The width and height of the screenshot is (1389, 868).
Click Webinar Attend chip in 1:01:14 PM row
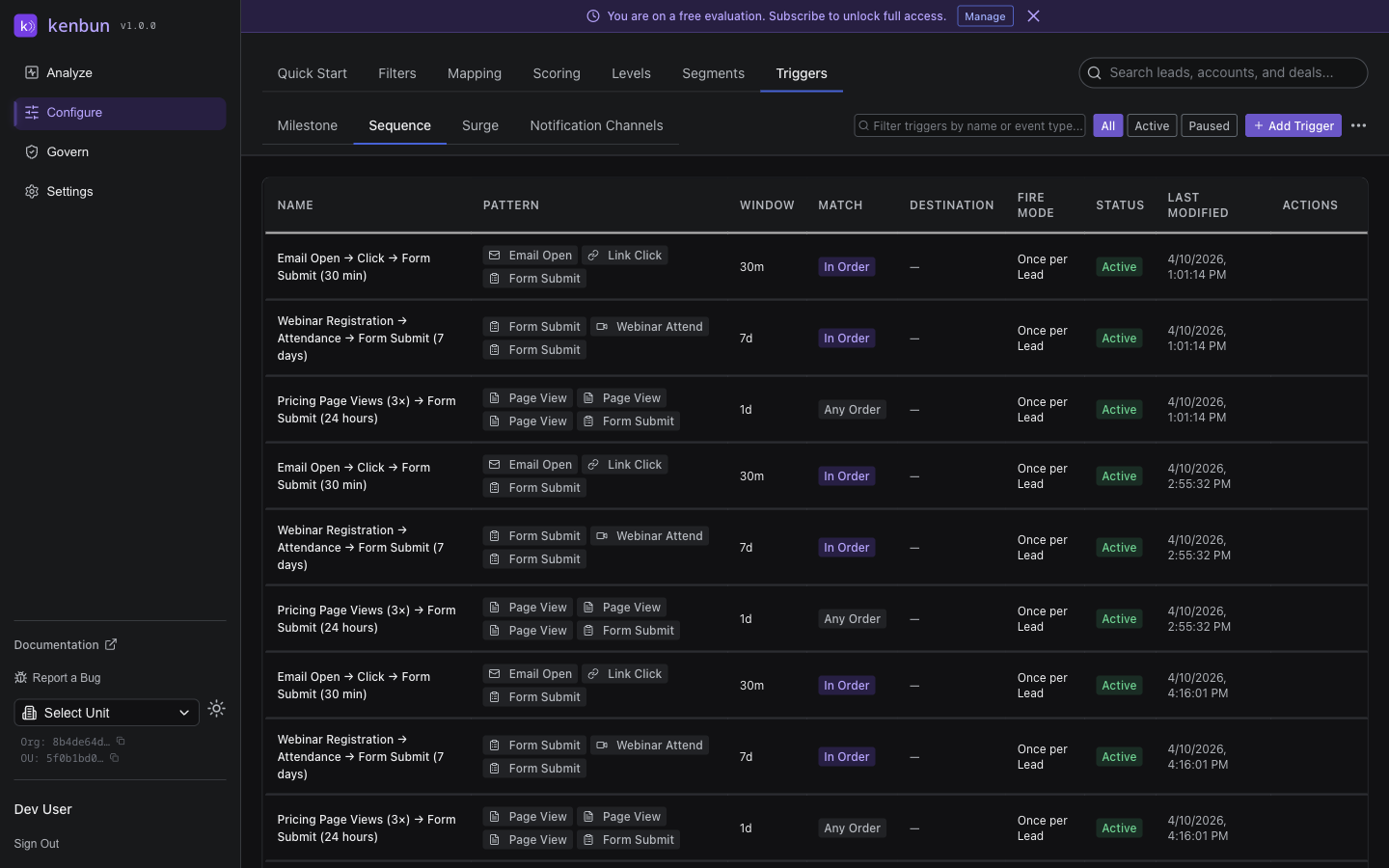(x=649, y=327)
